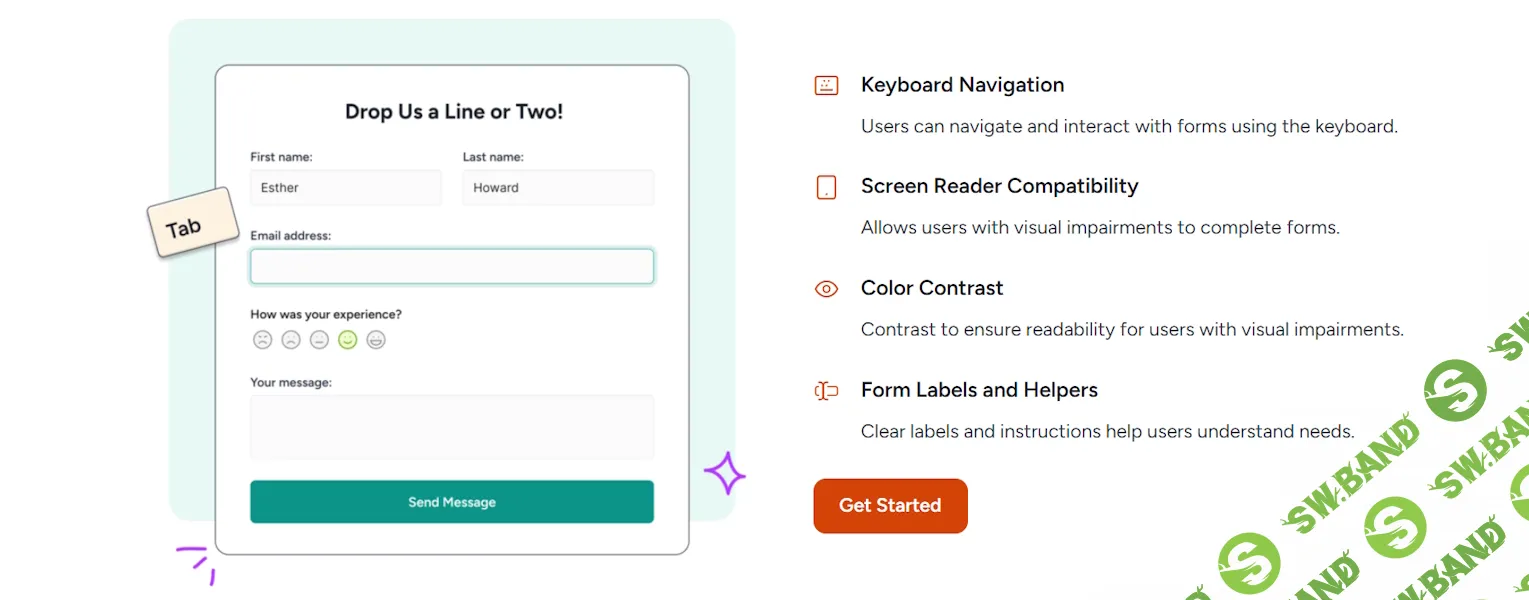Click the Keyboard Navigation heading

[x=962, y=85]
